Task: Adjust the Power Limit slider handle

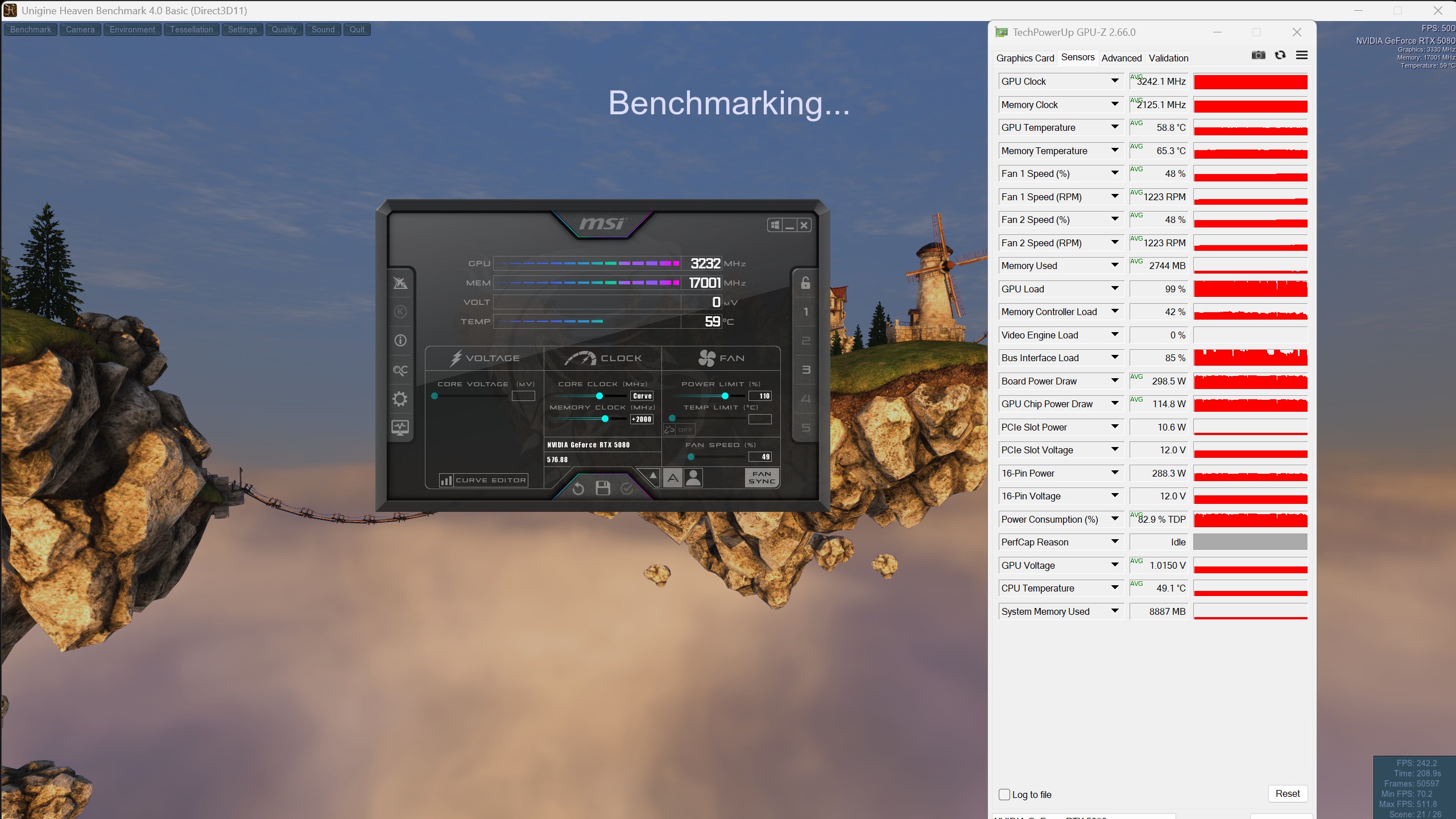Action: 725,396
